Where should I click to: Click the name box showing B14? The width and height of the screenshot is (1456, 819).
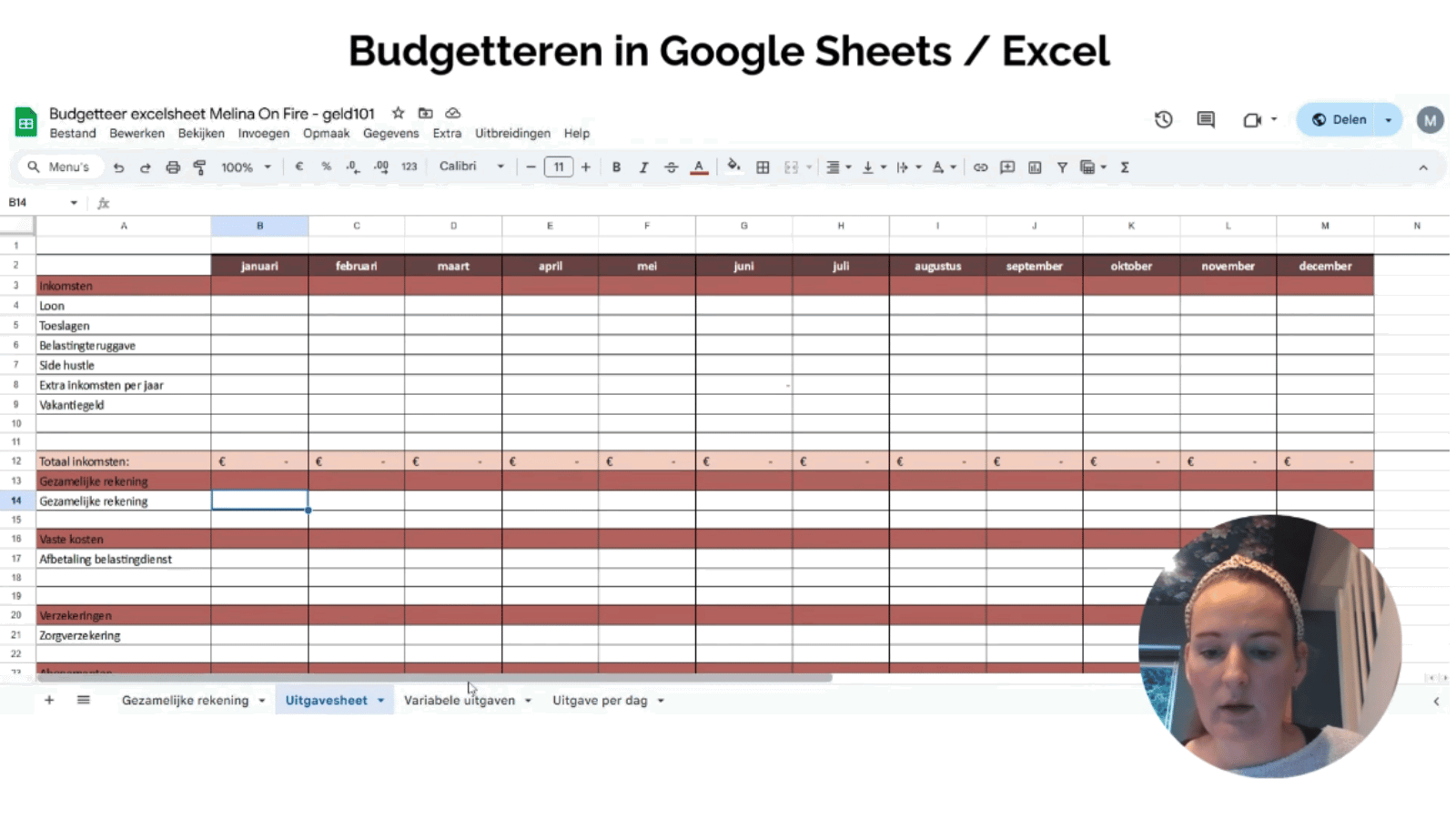click(42, 203)
